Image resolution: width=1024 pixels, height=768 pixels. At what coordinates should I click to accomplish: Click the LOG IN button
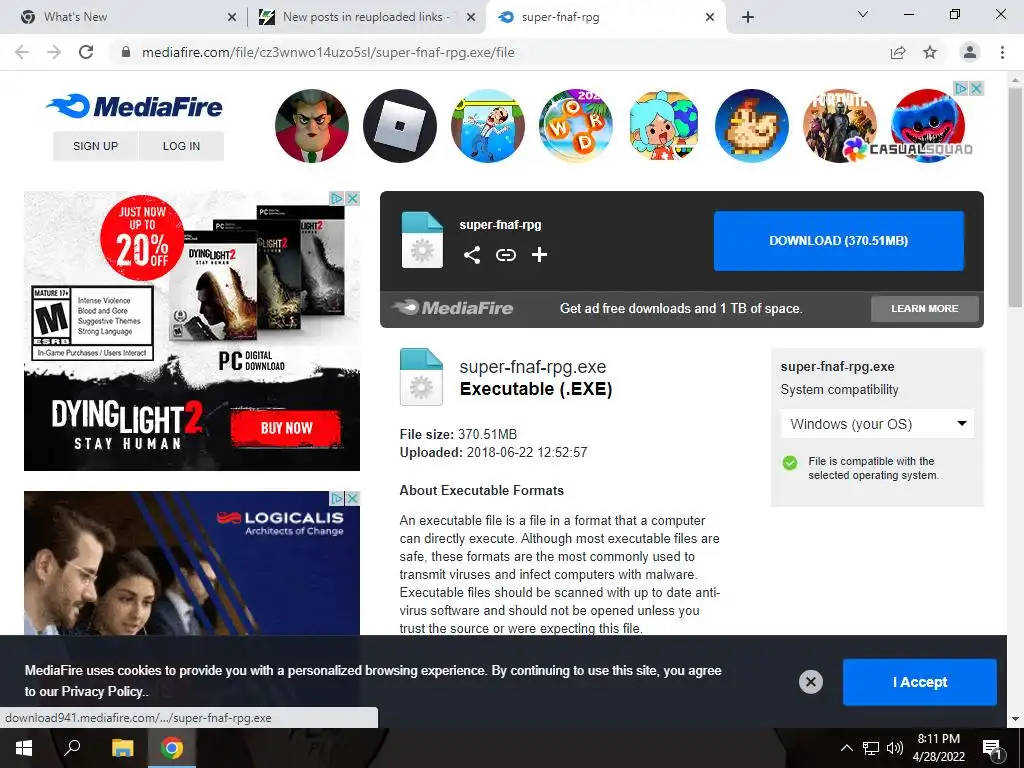coord(182,146)
